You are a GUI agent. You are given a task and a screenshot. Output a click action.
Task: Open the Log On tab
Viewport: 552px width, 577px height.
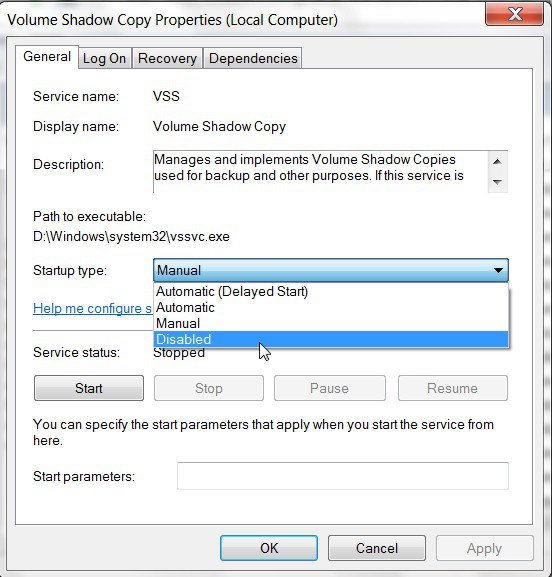pos(105,58)
